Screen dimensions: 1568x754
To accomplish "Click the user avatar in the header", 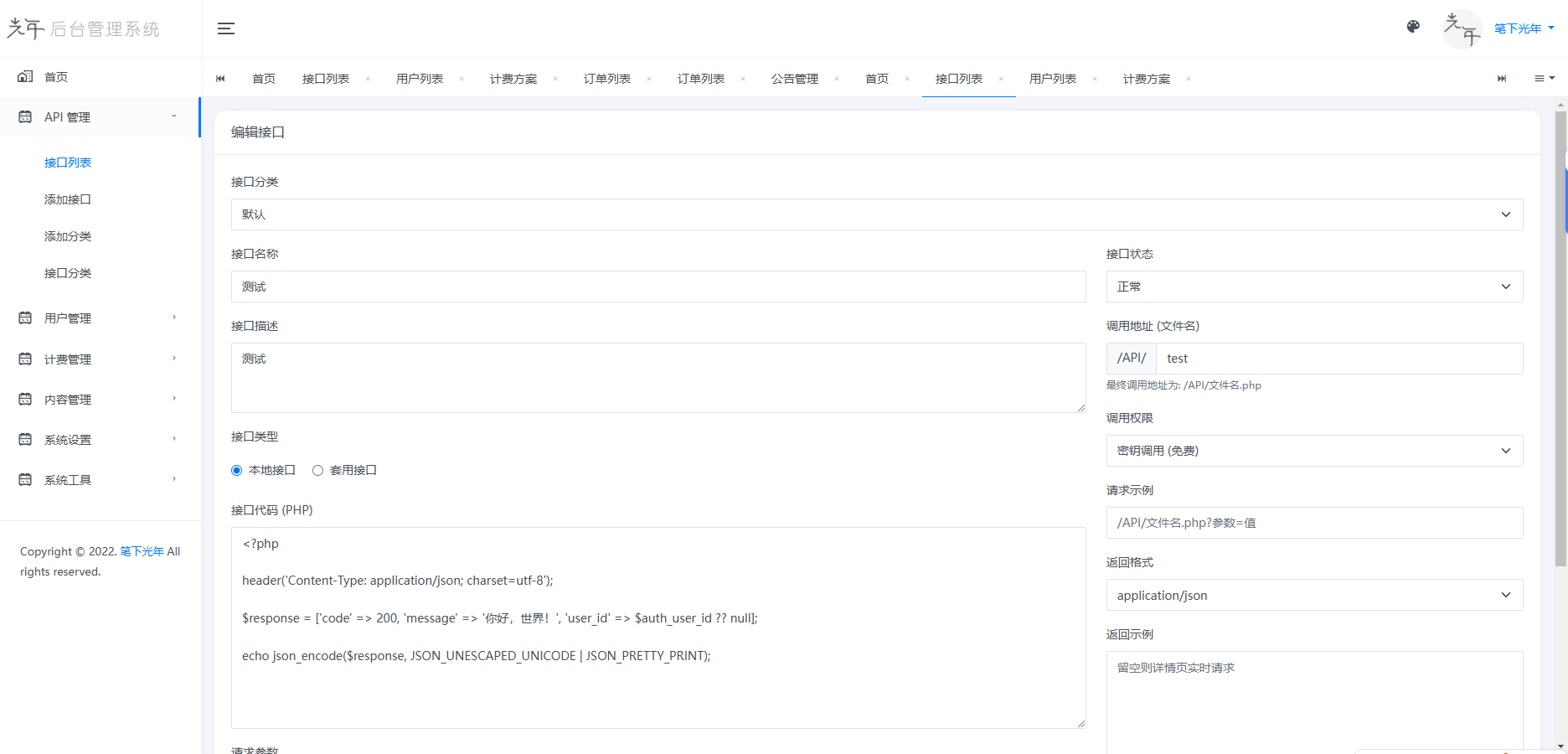I will pos(1462,29).
